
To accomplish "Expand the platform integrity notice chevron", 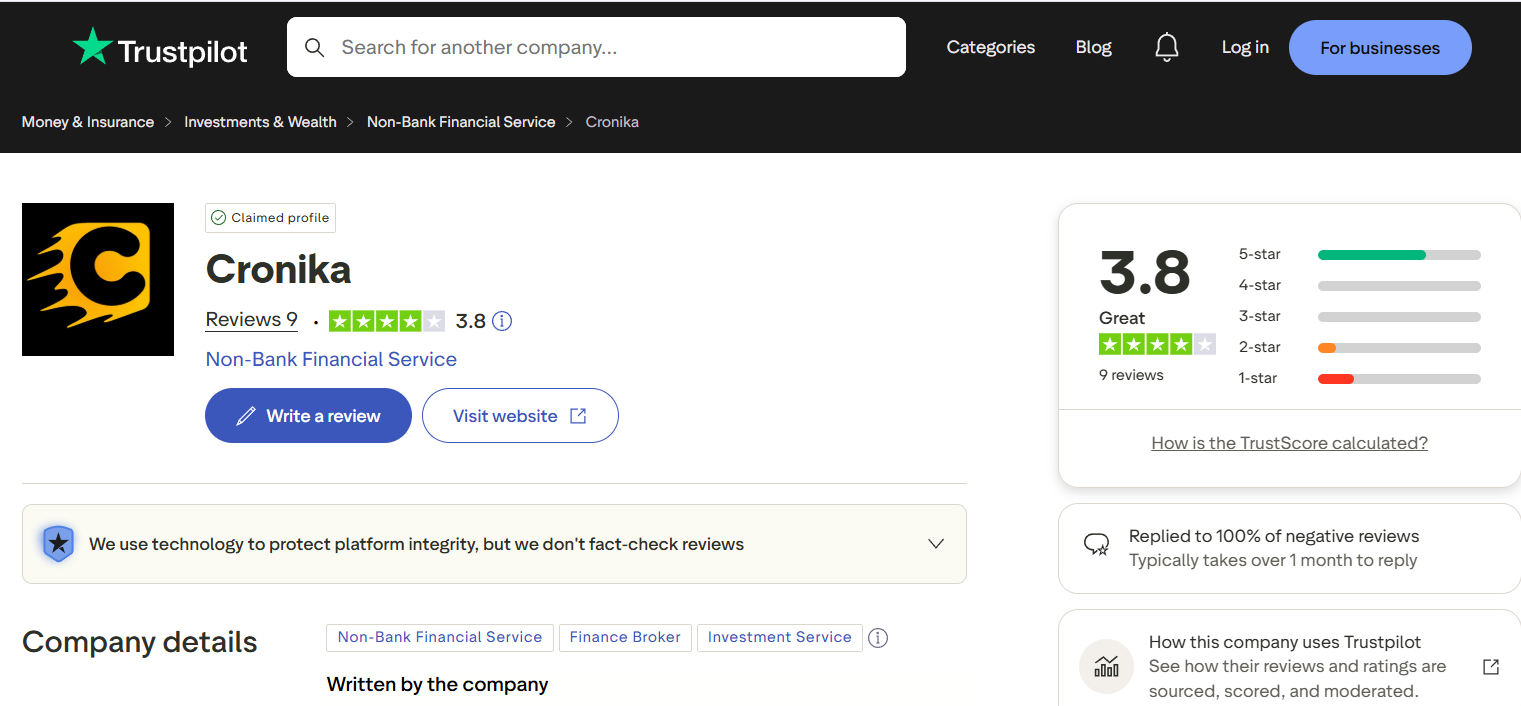I will (936, 544).
